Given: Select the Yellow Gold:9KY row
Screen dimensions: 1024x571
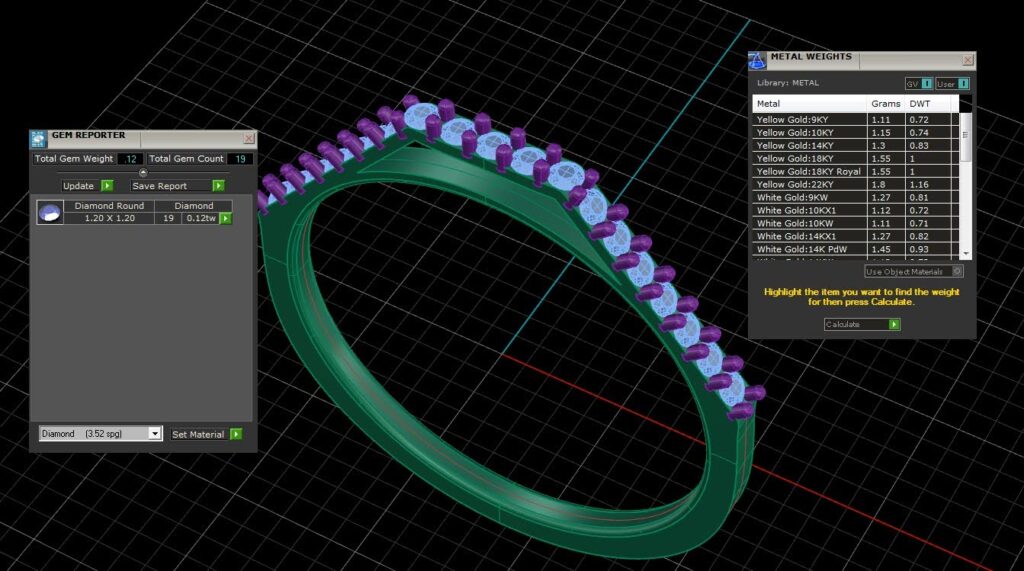Looking at the screenshot, I should [x=856, y=120].
